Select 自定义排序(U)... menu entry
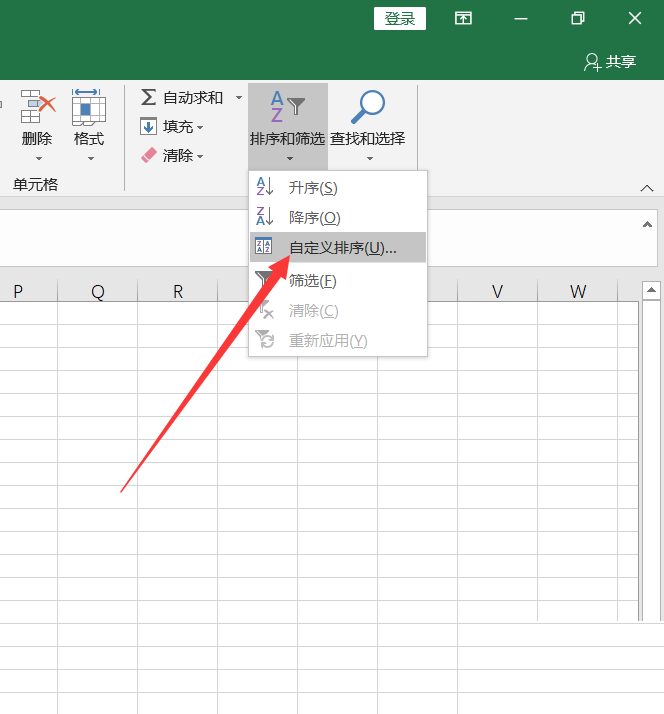Screen dimensions: 664x714 [x=338, y=247]
